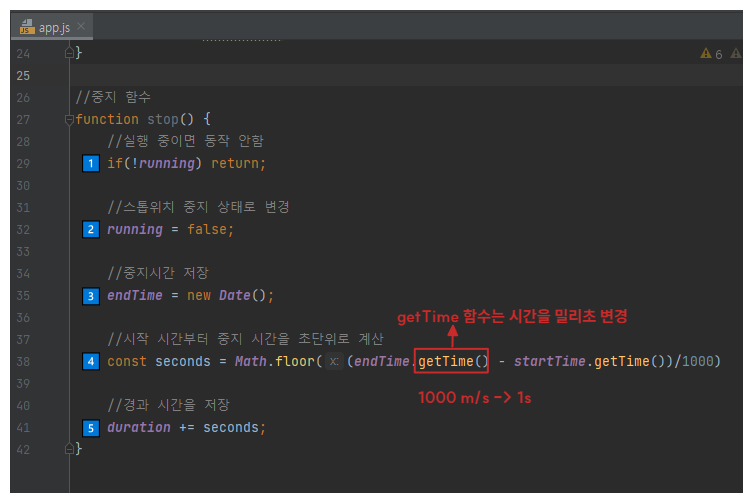Click 'seconds' declaration on line 38
The height and width of the screenshot is (503, 753).
(183, 361)
